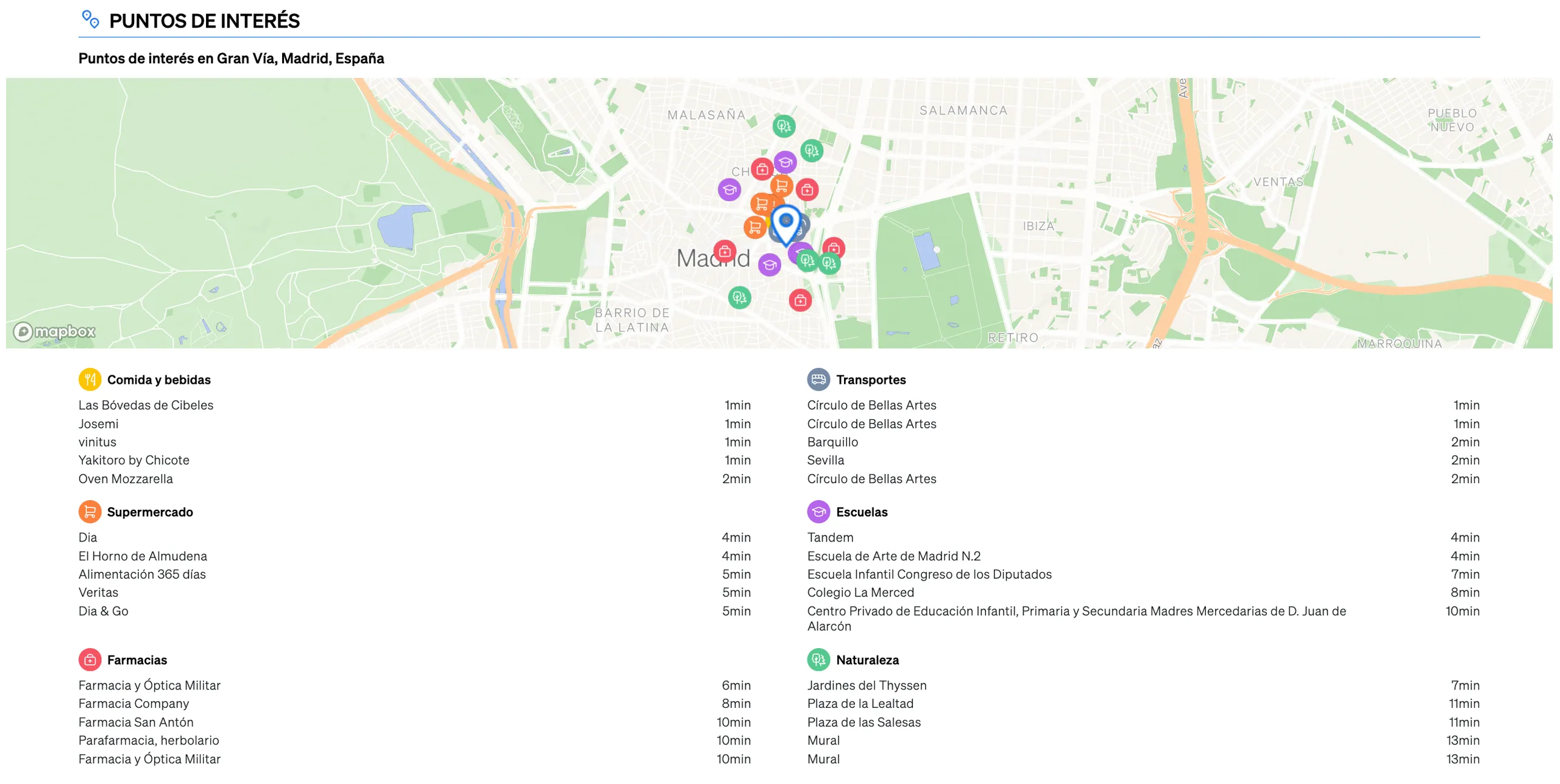Select Las Bóvedas de Cibeles restaurant row
This screenshot has width=1560, height=784.
[x=414, y=405]
